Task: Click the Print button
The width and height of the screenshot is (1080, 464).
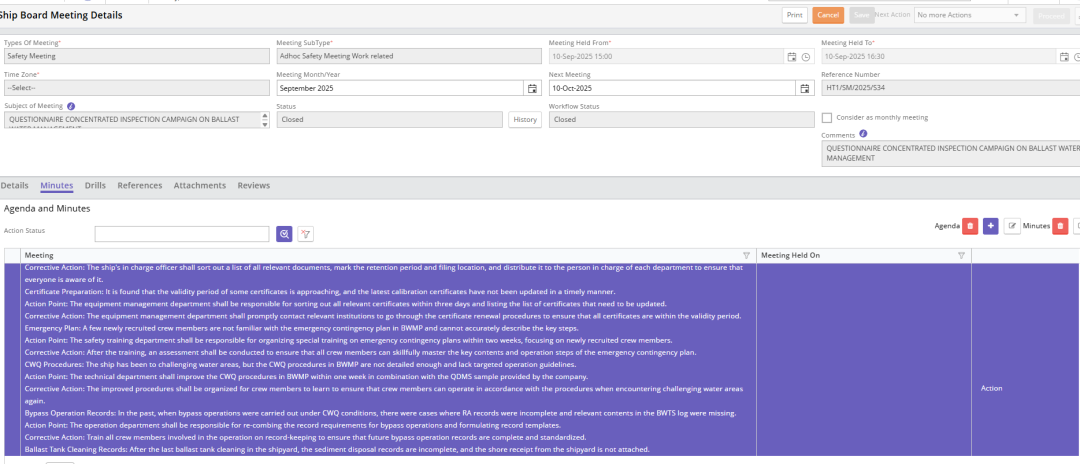Action: pyautogui.click(x=795, y=15)
